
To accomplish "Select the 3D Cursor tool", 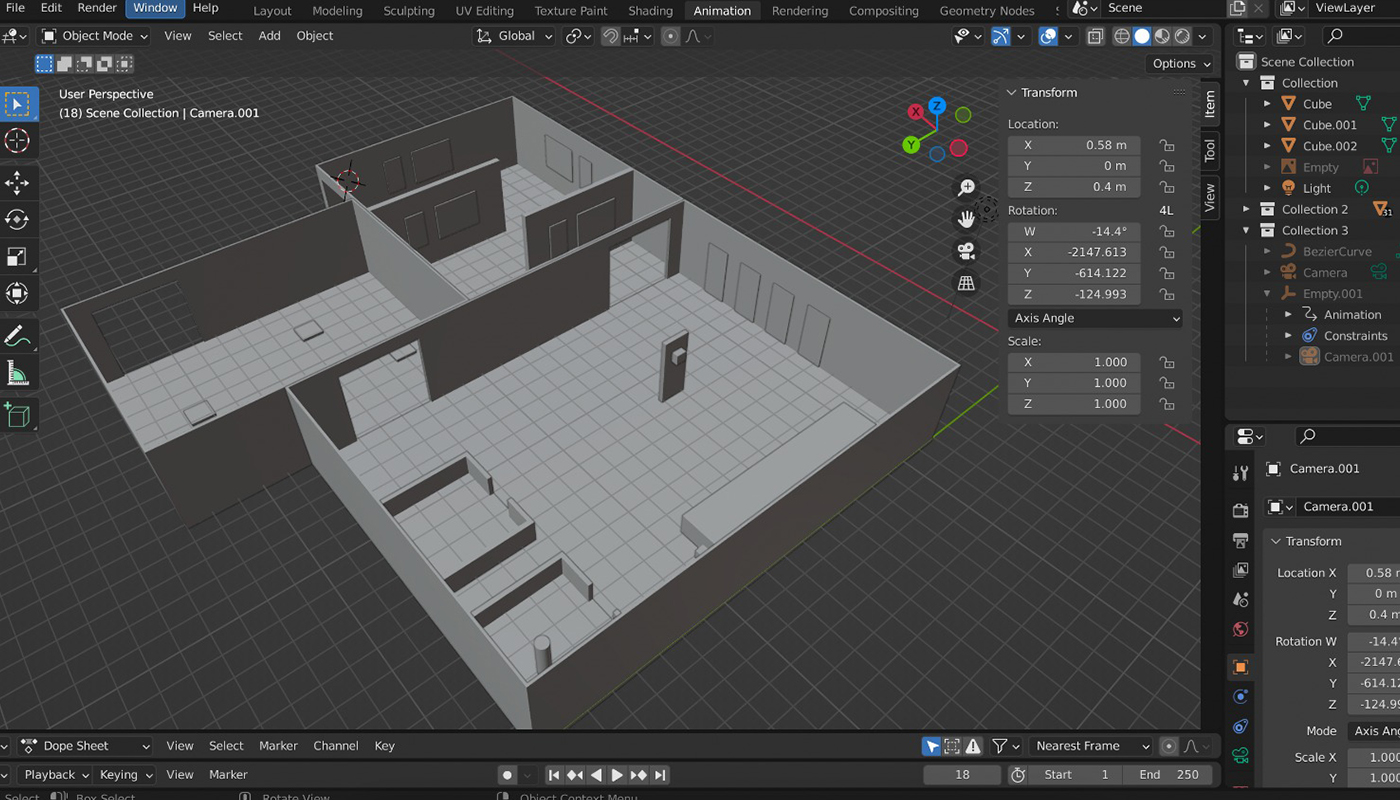I will click(x=17, y=141).
